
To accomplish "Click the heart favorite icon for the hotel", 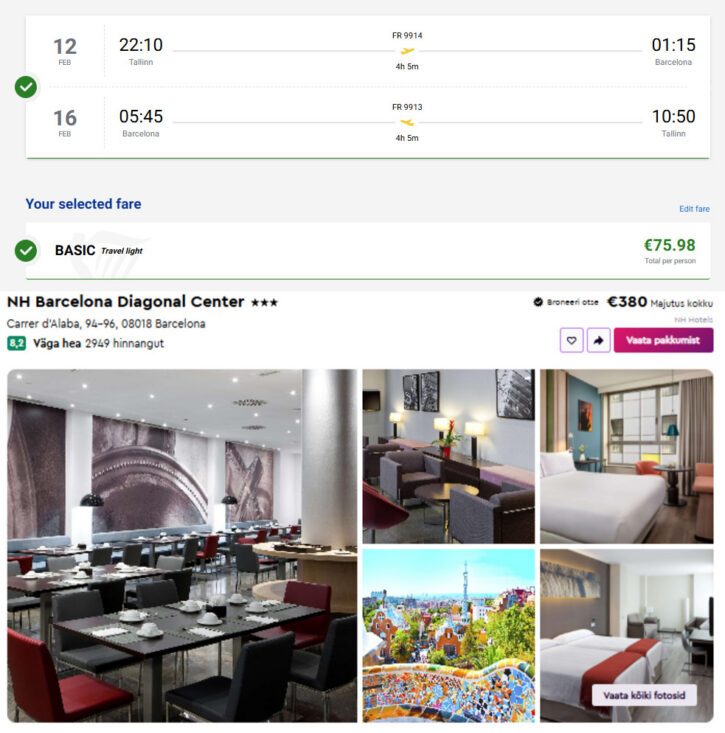I will (x=571, y=340).
